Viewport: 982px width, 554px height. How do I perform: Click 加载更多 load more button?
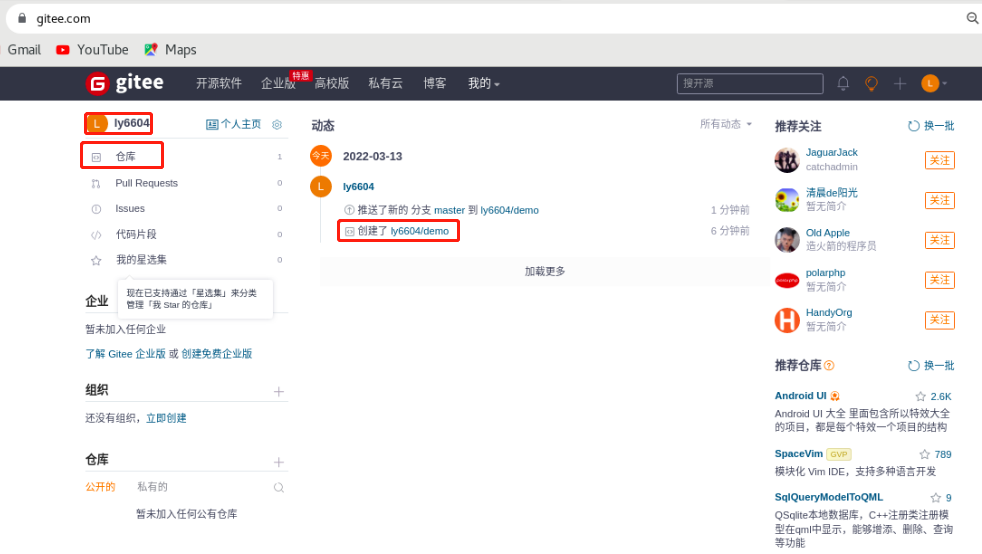[x=544, y=271]
